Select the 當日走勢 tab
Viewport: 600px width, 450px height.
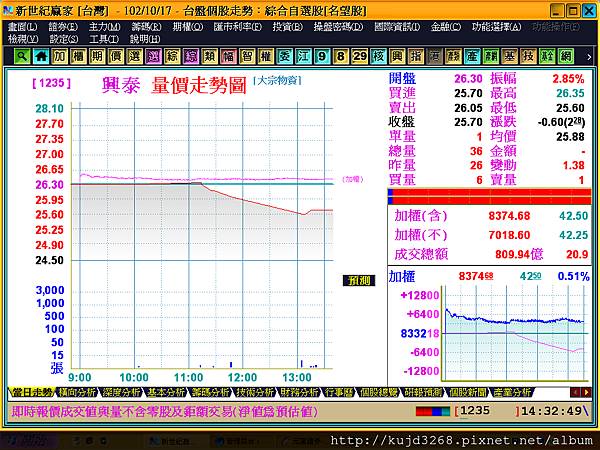[31, 392]
